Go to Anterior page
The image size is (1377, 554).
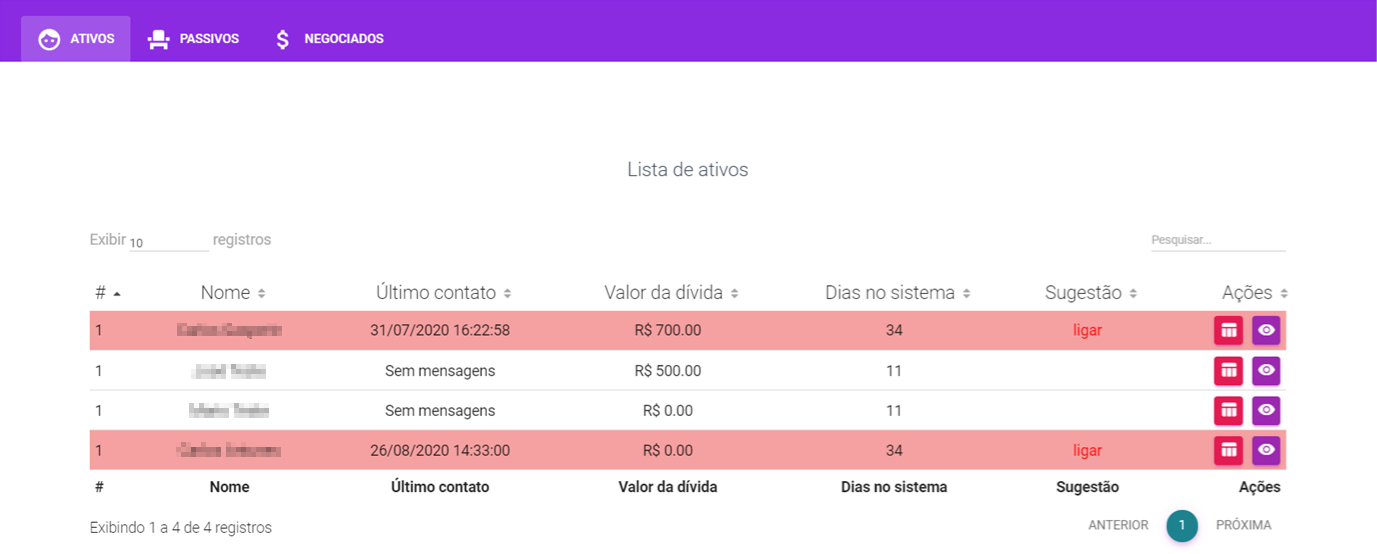point(1118,525)
